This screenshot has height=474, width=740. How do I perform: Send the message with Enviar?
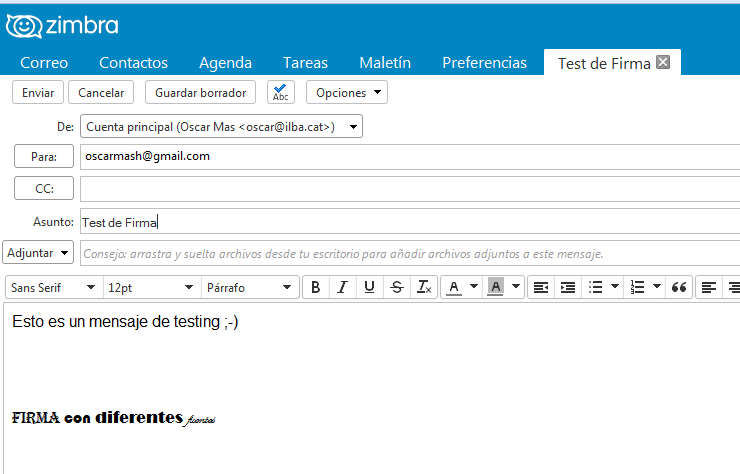click(38, 92)
